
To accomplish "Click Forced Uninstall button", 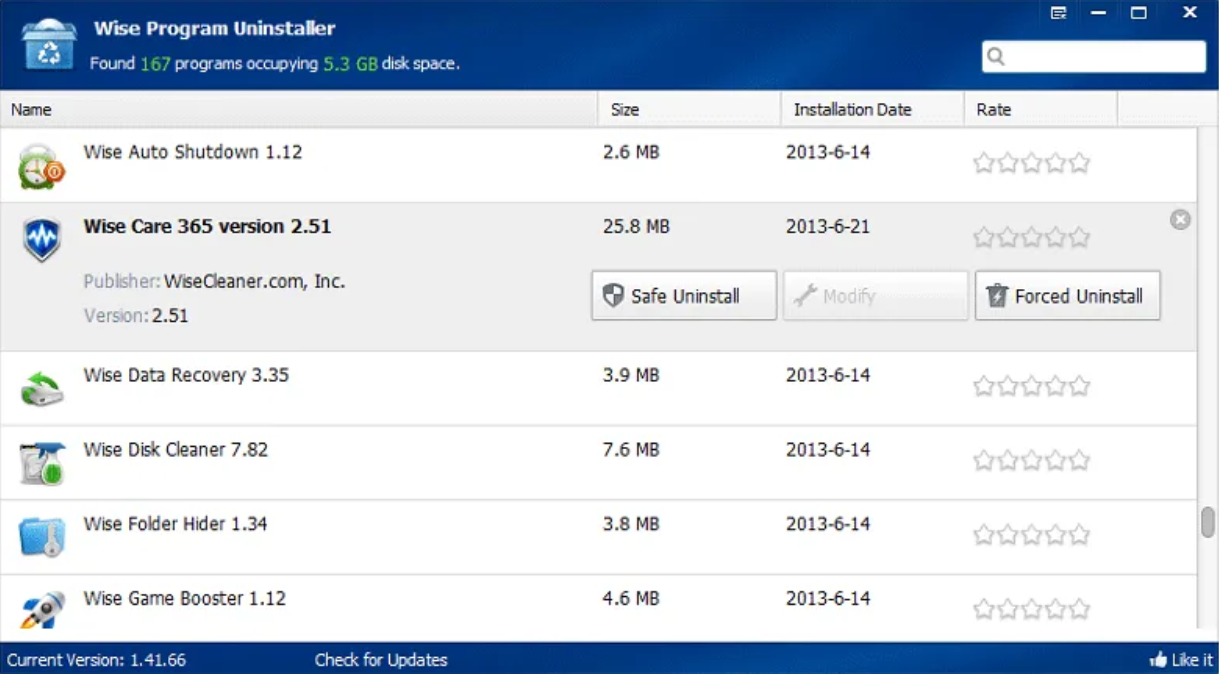I will pyautogui.click(x=1068, y=295).
